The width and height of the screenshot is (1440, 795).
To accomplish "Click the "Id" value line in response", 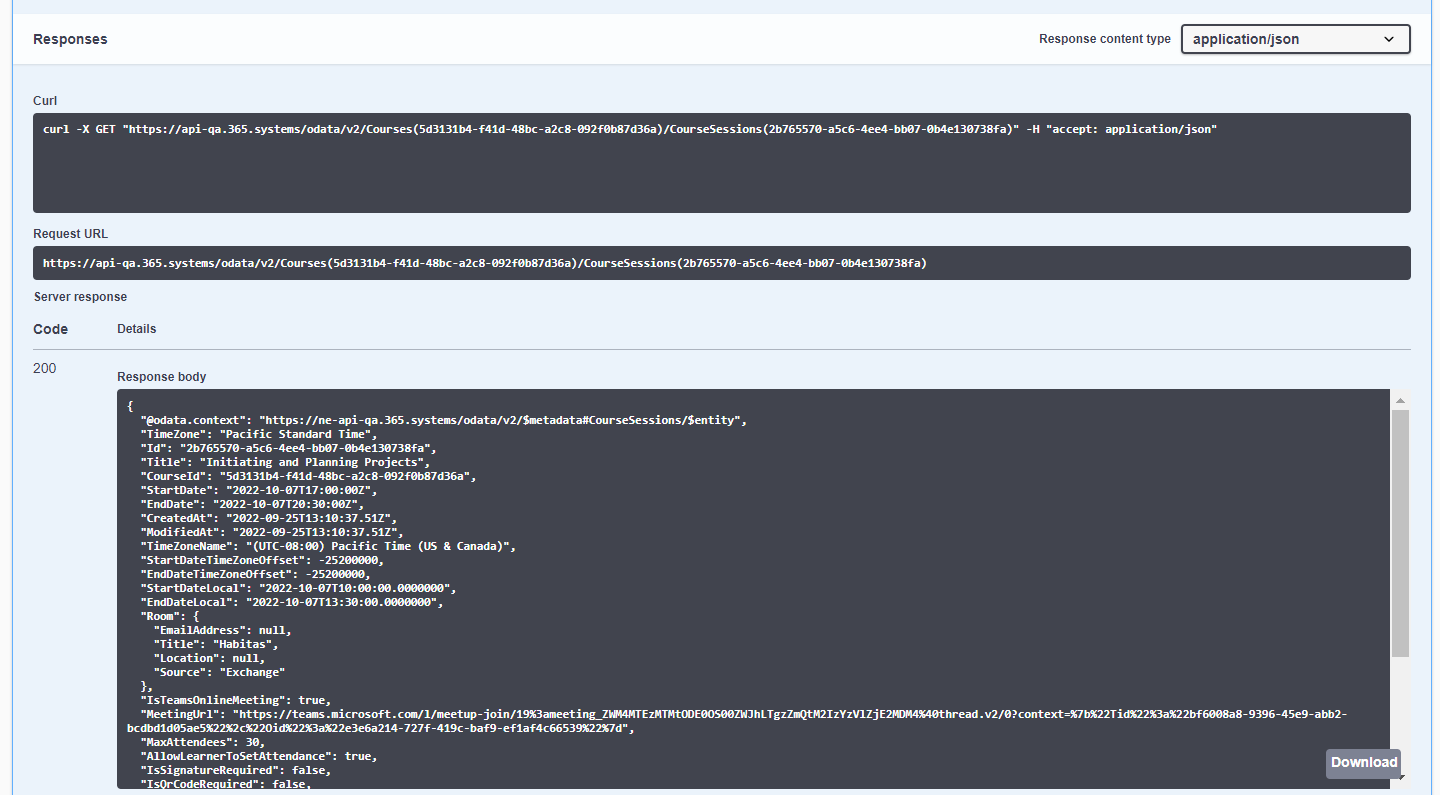I will click(288, 448).
